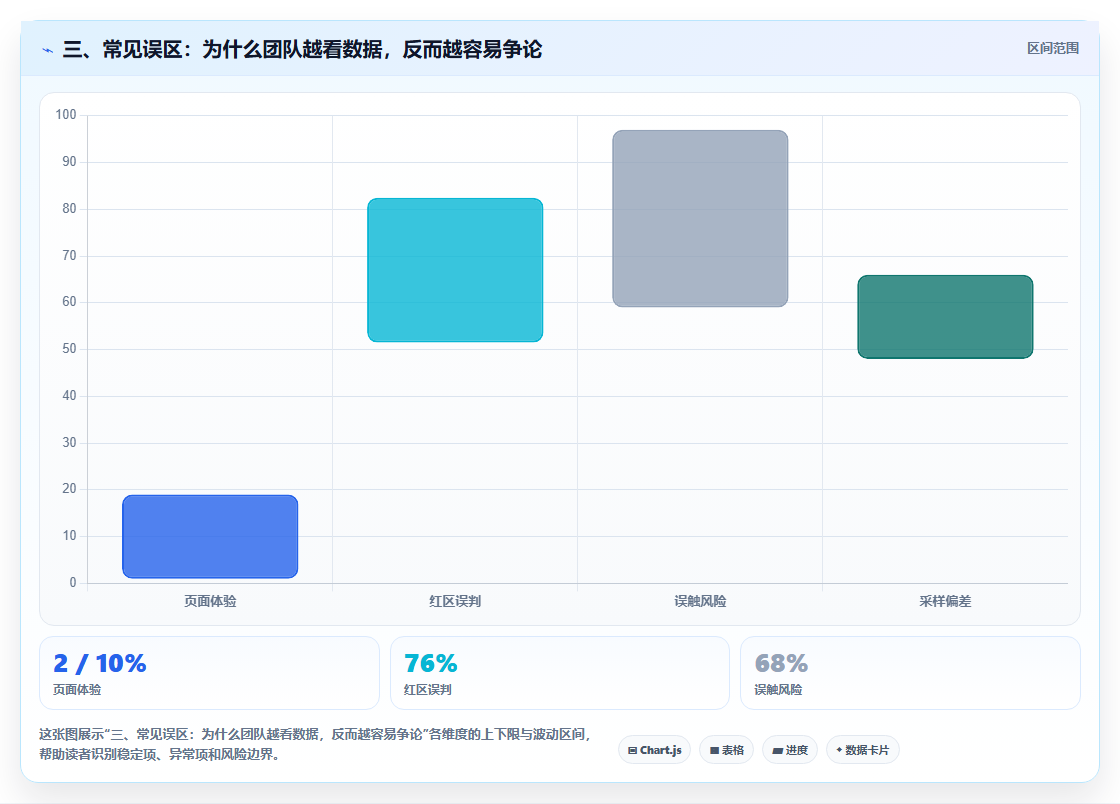Open the 76% 红区误判 card
The height and width of the screenshot is (804, 1120).
559,673
